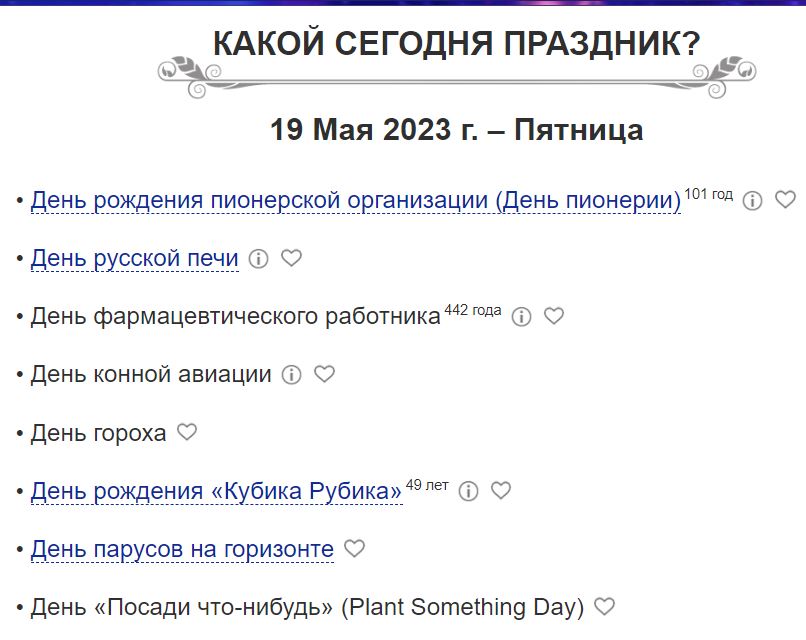Viewport: 806px width, 640px height.
Task: Click the date heading 19 Мая 2023
Action: point(456,130)
